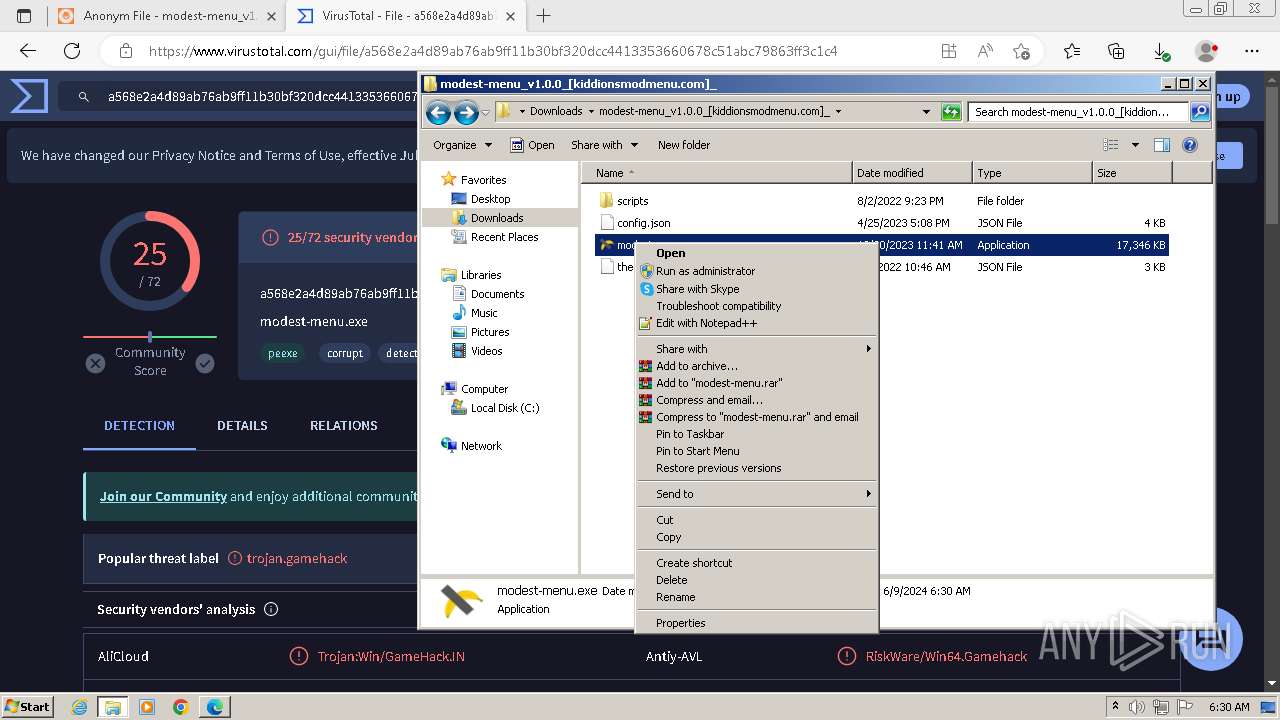This screenshot has width=1280, height=720.
Task: Open Edge settings three-dot menu
Action: tap(1252, 51)
